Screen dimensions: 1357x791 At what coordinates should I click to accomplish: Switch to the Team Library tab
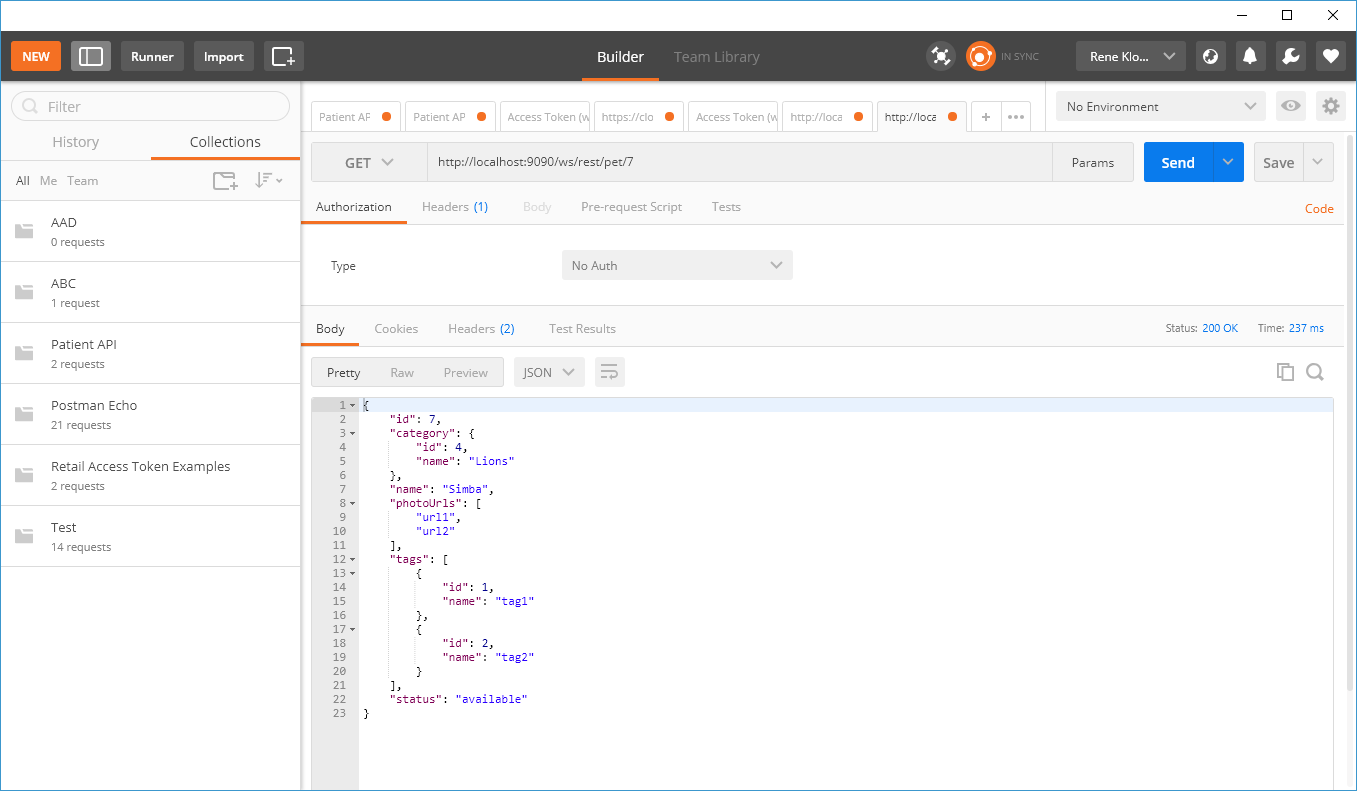(x=716, y=57)
